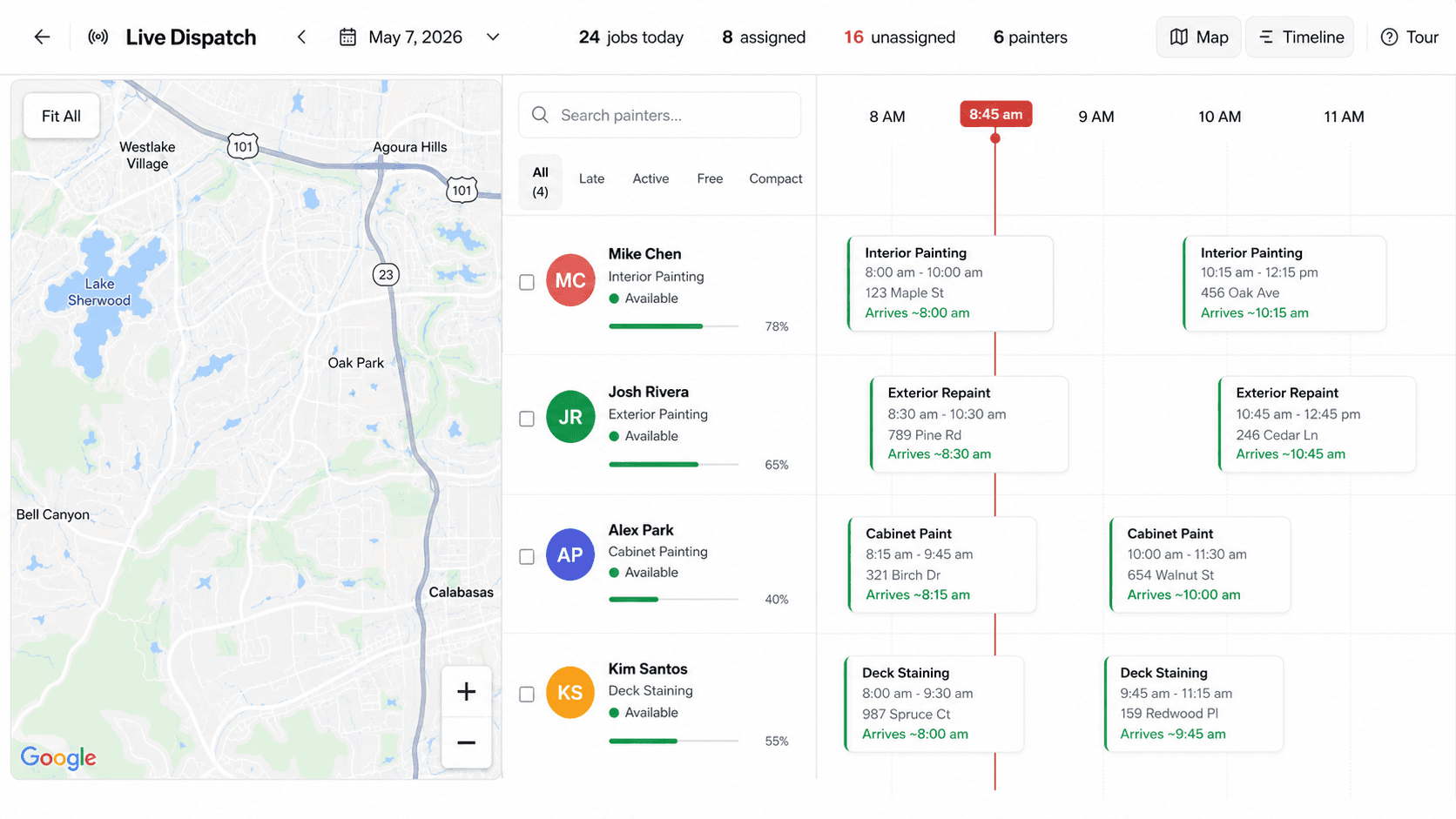Switch to Timeline view
This screenshot has width=1456, height=819.
(1300, 37)
